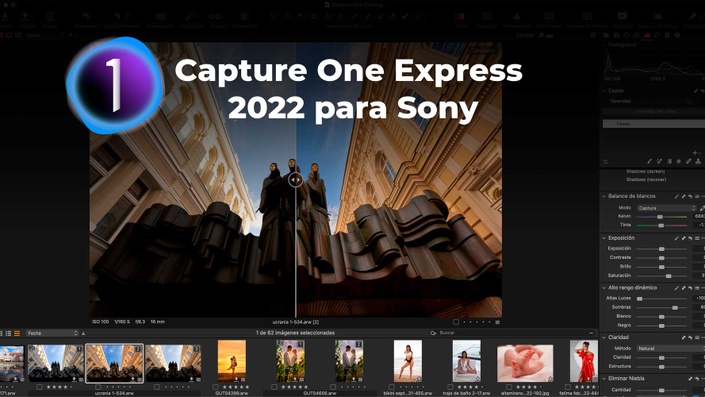Collapse the Claridad panel

(x=604, y=337)
